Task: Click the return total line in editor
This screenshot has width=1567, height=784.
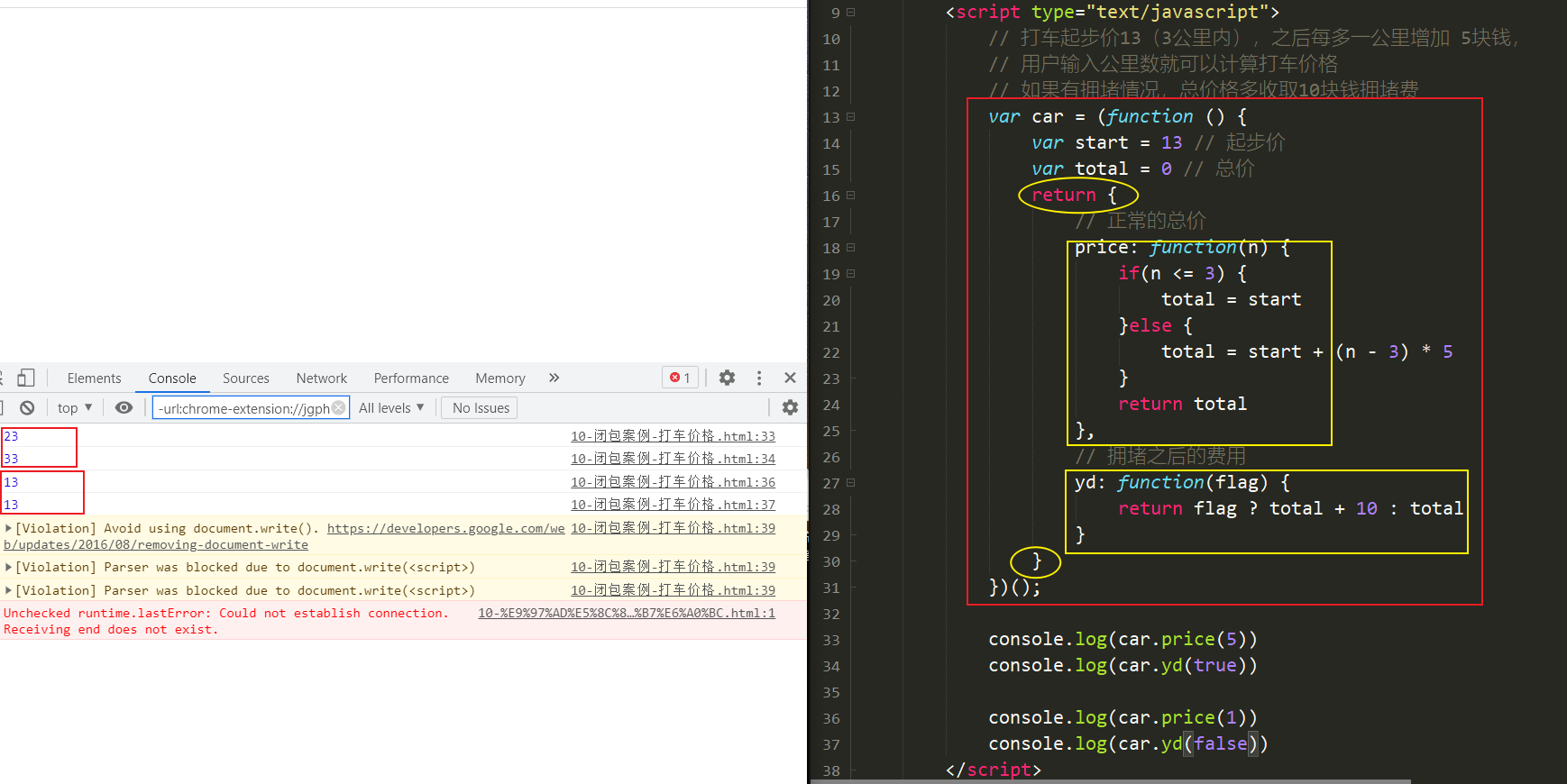Action: [1182, 404]
